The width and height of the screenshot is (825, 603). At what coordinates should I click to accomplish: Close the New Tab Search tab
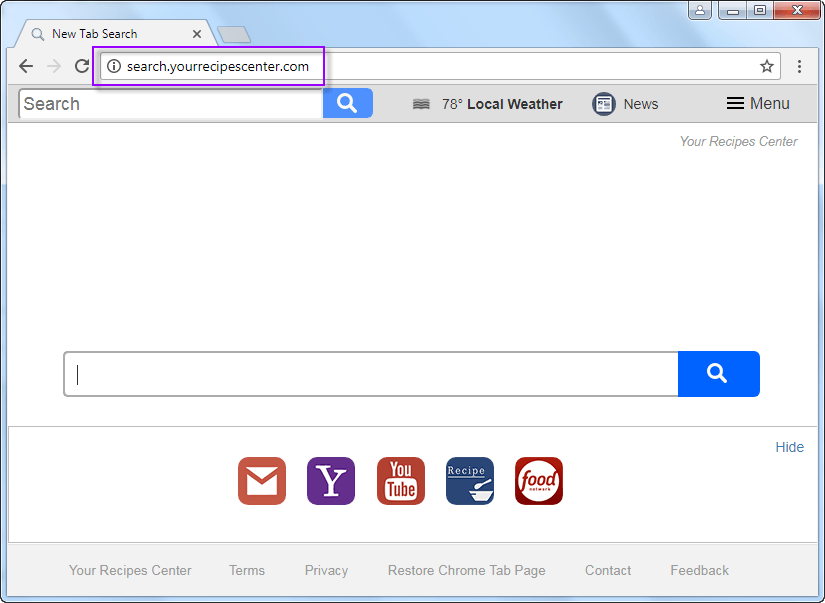[197, 34]
